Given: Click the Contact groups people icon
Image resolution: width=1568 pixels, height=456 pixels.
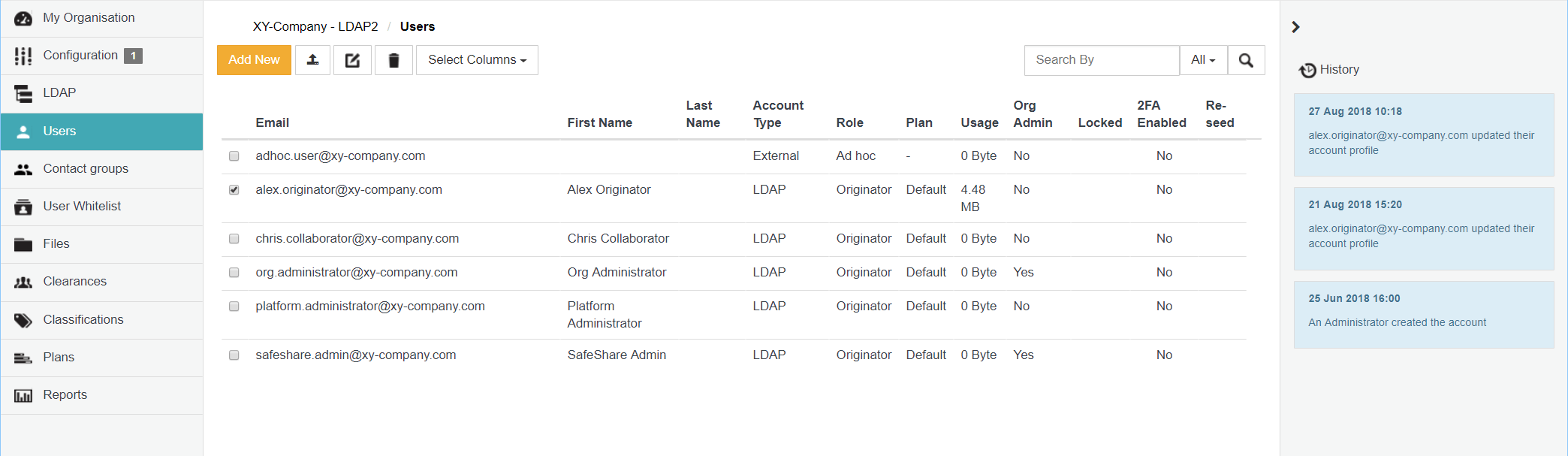Looking at the screenshot, I should pos(23,169).
